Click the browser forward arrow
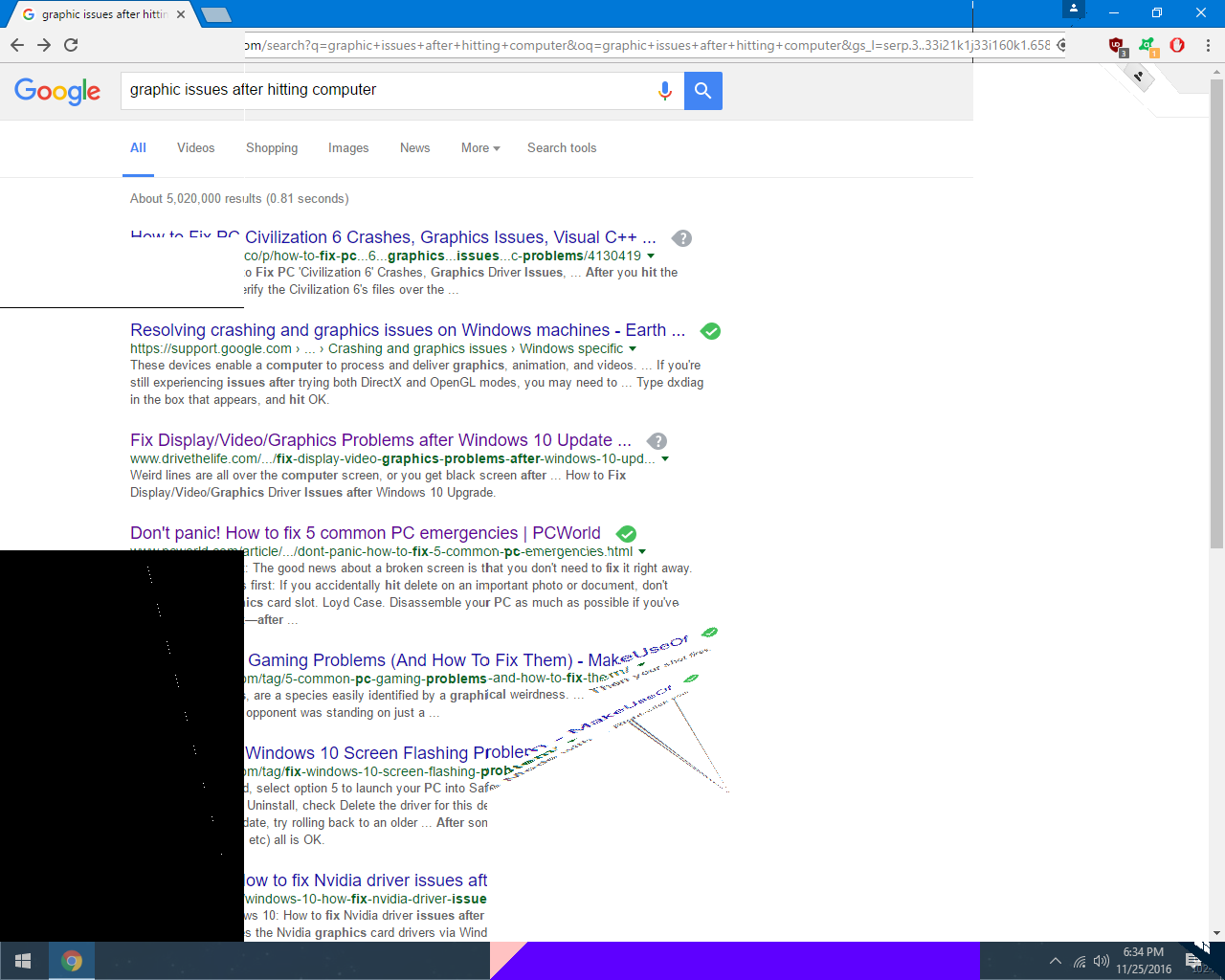 point(44,45)
